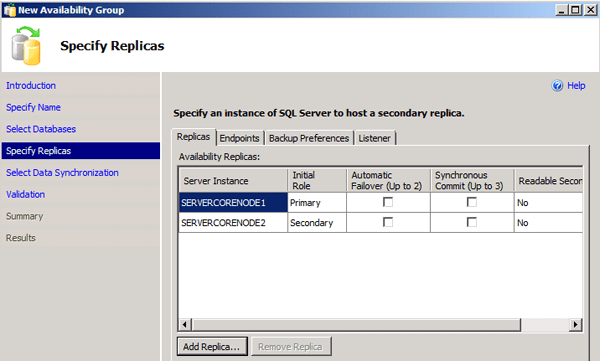Select the Specify Replicas page in sidebar
This screenshot has height=361, width=600.
pyautogui.click(x=81, y=151)
